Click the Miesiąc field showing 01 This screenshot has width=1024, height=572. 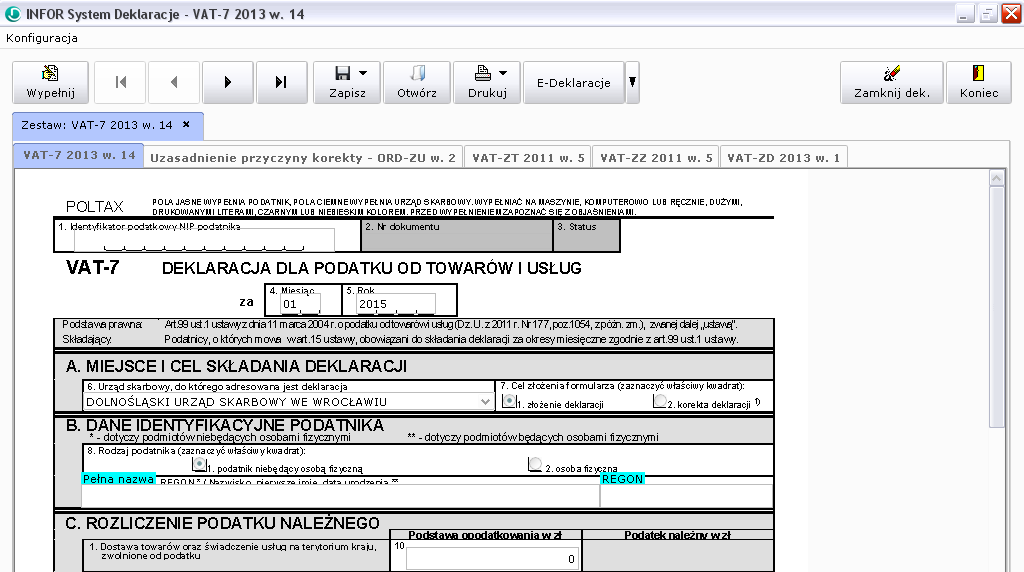[300, 304]
